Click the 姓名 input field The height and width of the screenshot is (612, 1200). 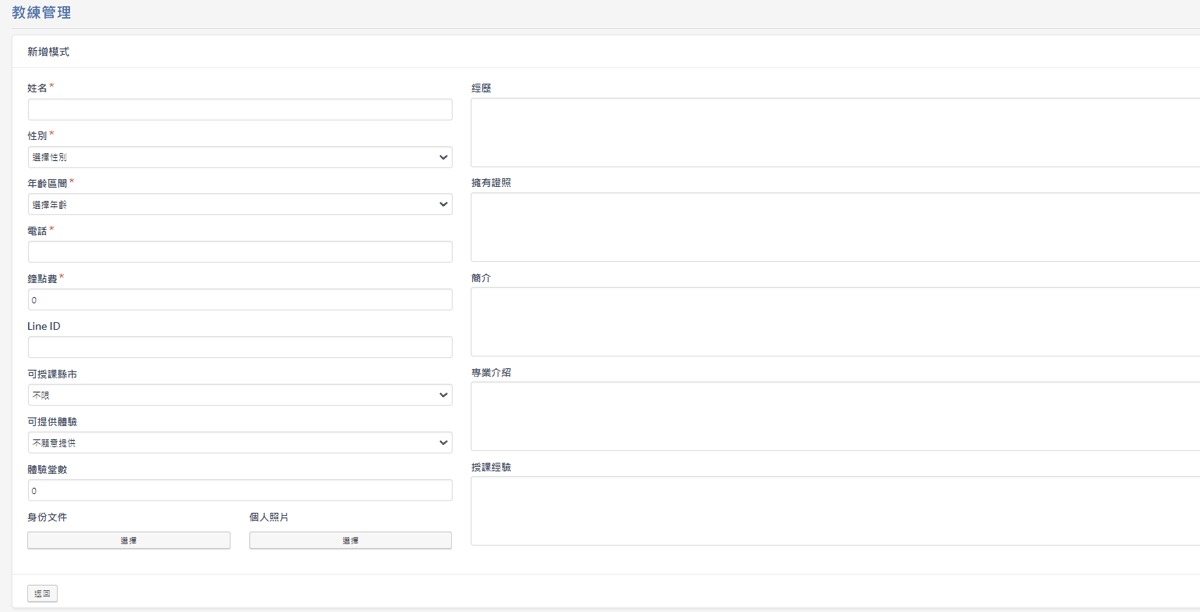click(240, 110)
